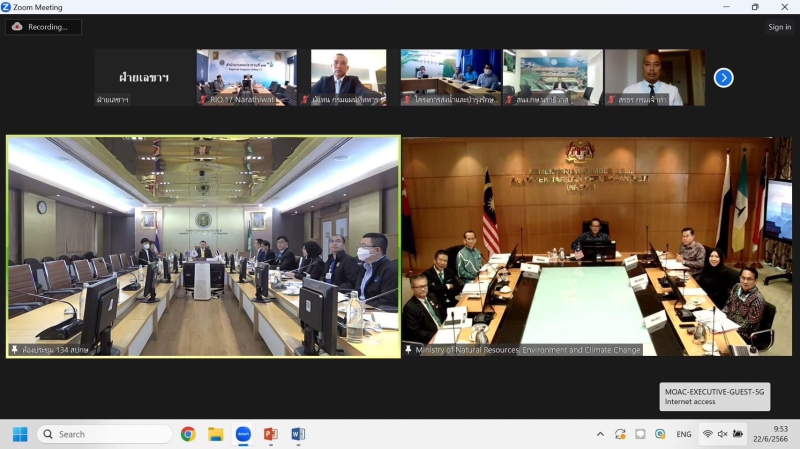
Task: Click the Zoom app taskbar icon
Action: (242, 434)
